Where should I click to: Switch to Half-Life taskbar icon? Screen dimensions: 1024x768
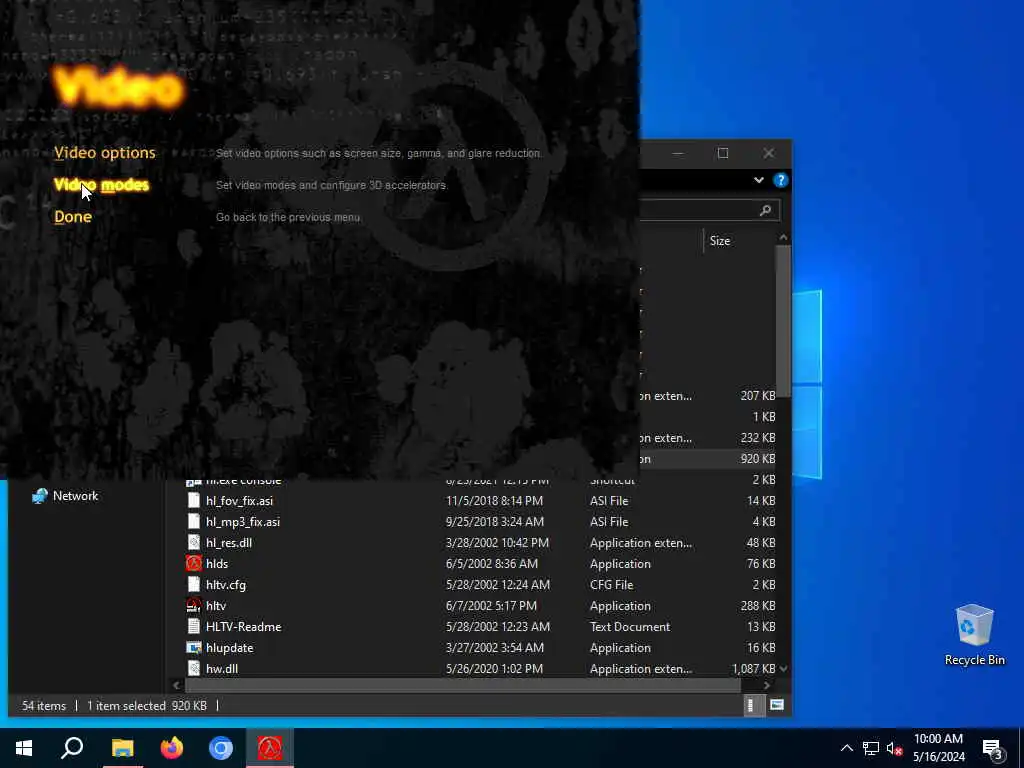(x=270, y=748)
